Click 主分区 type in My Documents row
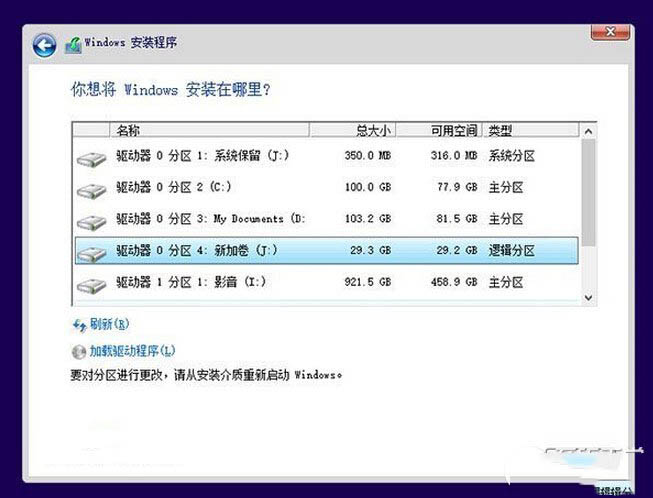The height and width of the screenshot is (498, 653). pos(506,219)
